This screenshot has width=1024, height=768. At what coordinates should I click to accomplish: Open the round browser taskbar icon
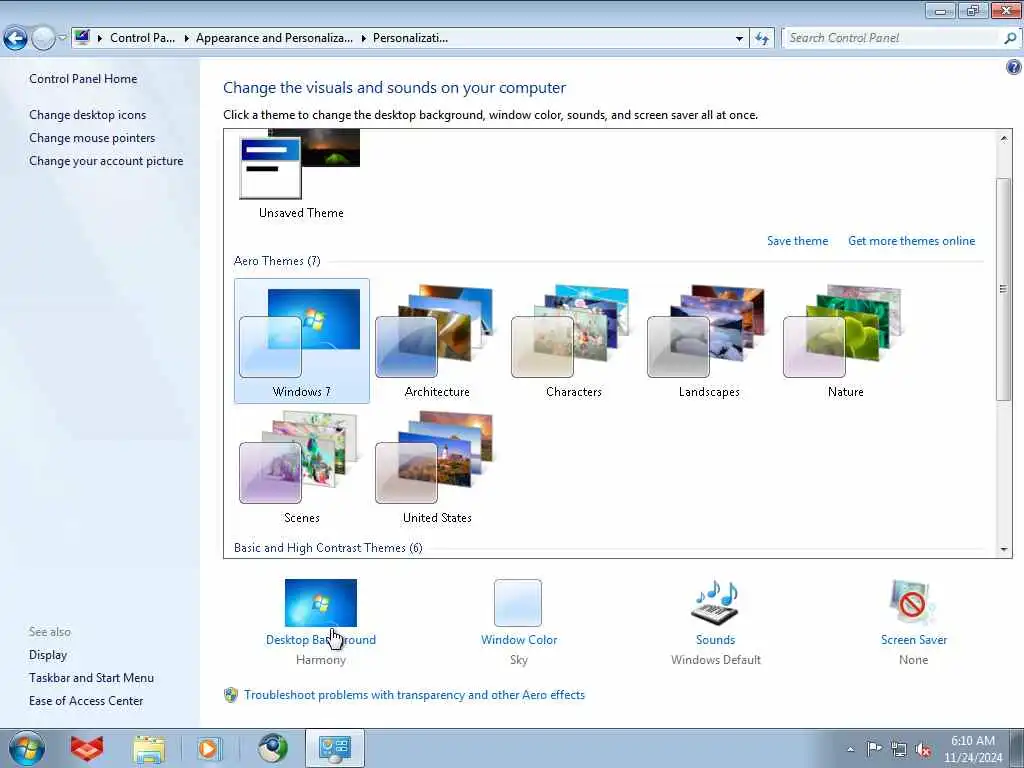(x=272, y=748)
